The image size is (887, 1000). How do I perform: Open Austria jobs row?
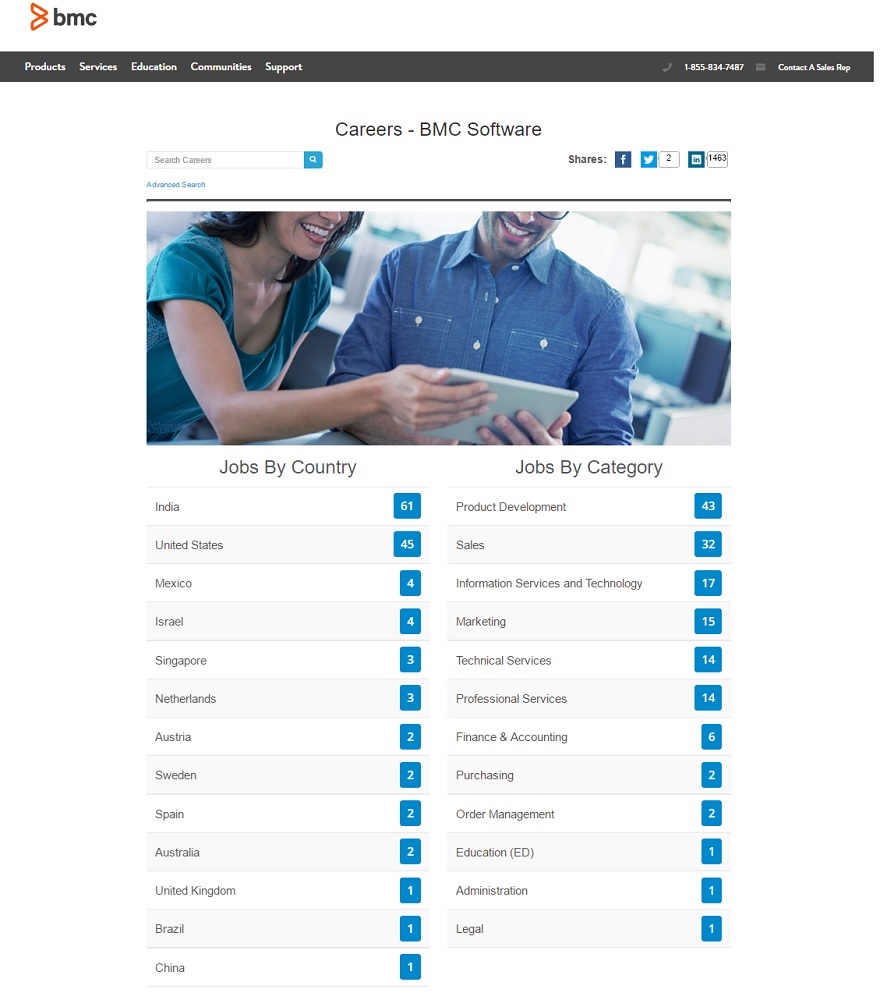(288, 737)
